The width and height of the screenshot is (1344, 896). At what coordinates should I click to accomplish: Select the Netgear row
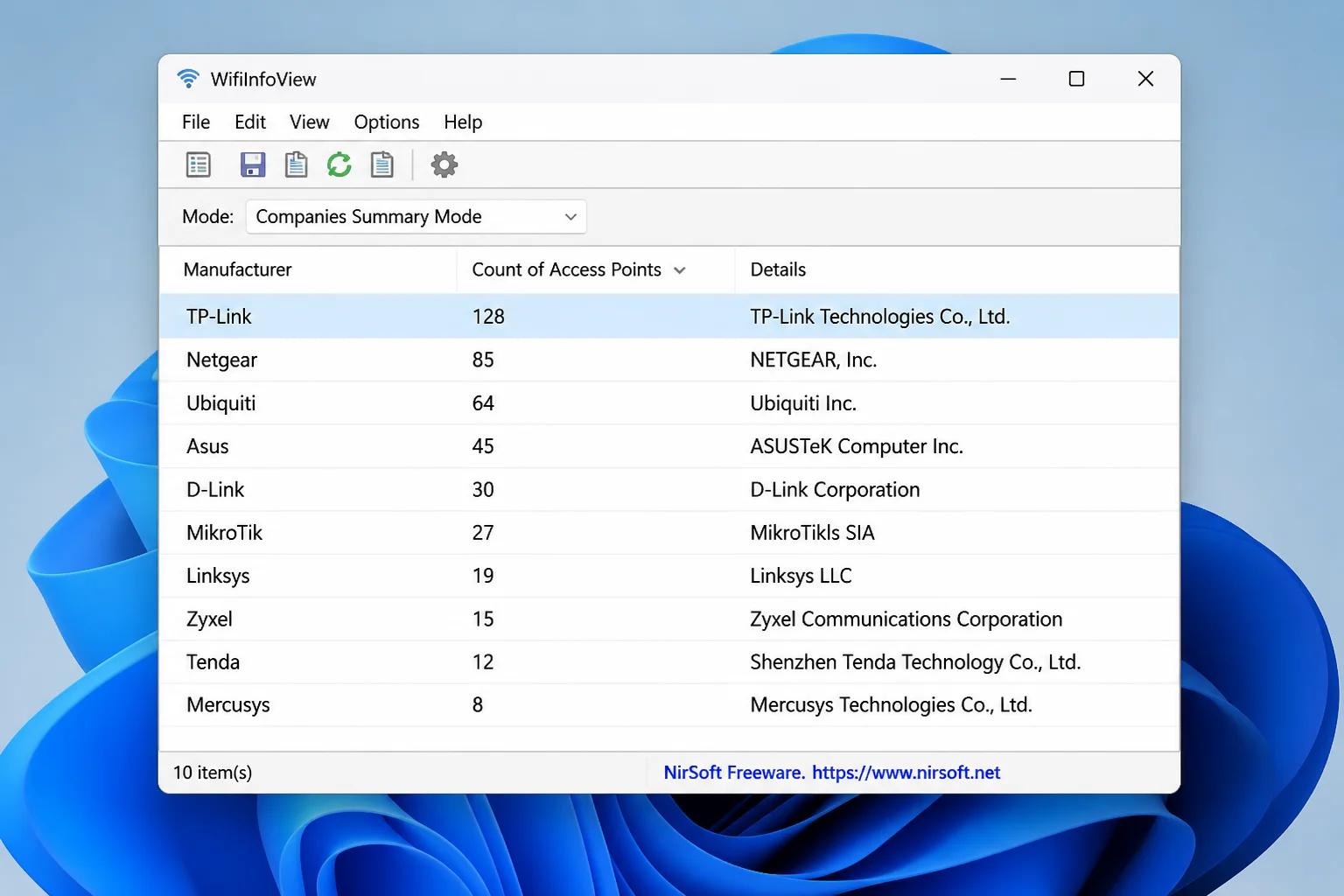pyautogui.click(x=669, y=360)
